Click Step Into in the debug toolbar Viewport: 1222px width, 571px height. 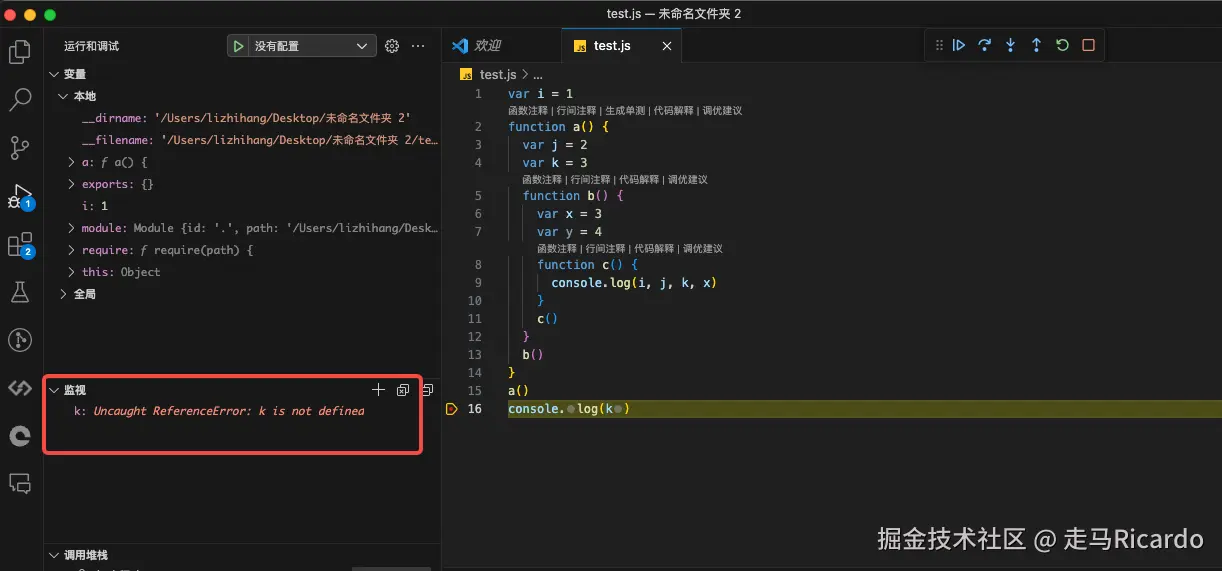click(x=1010, y=45)
